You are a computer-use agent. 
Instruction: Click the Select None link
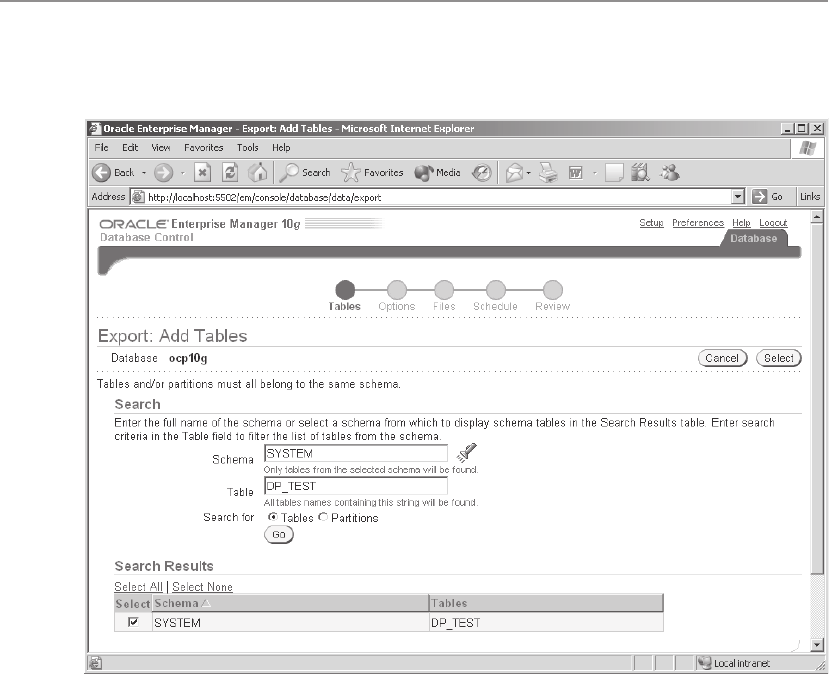pyautogui.click(x=202, y=587)
